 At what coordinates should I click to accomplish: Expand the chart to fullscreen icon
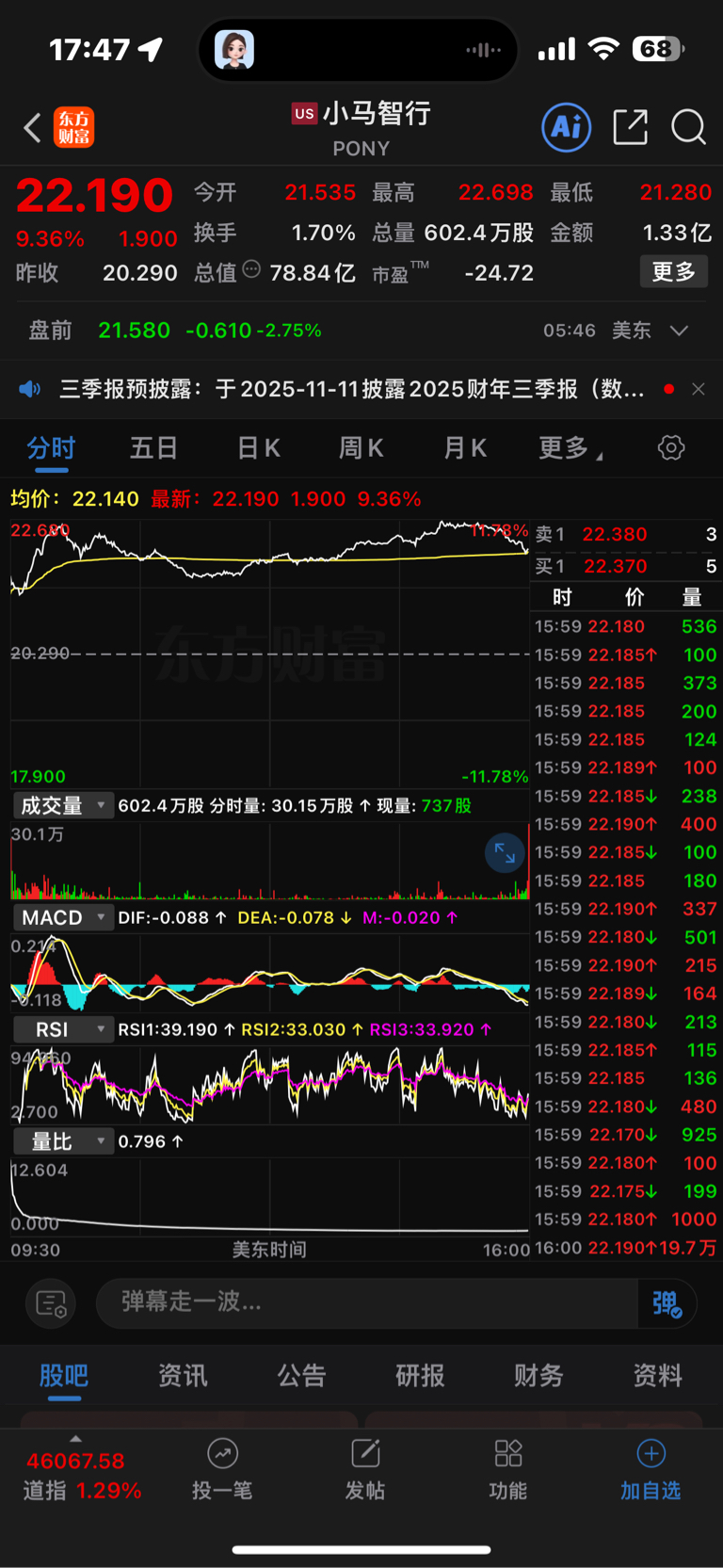[505, 853]
